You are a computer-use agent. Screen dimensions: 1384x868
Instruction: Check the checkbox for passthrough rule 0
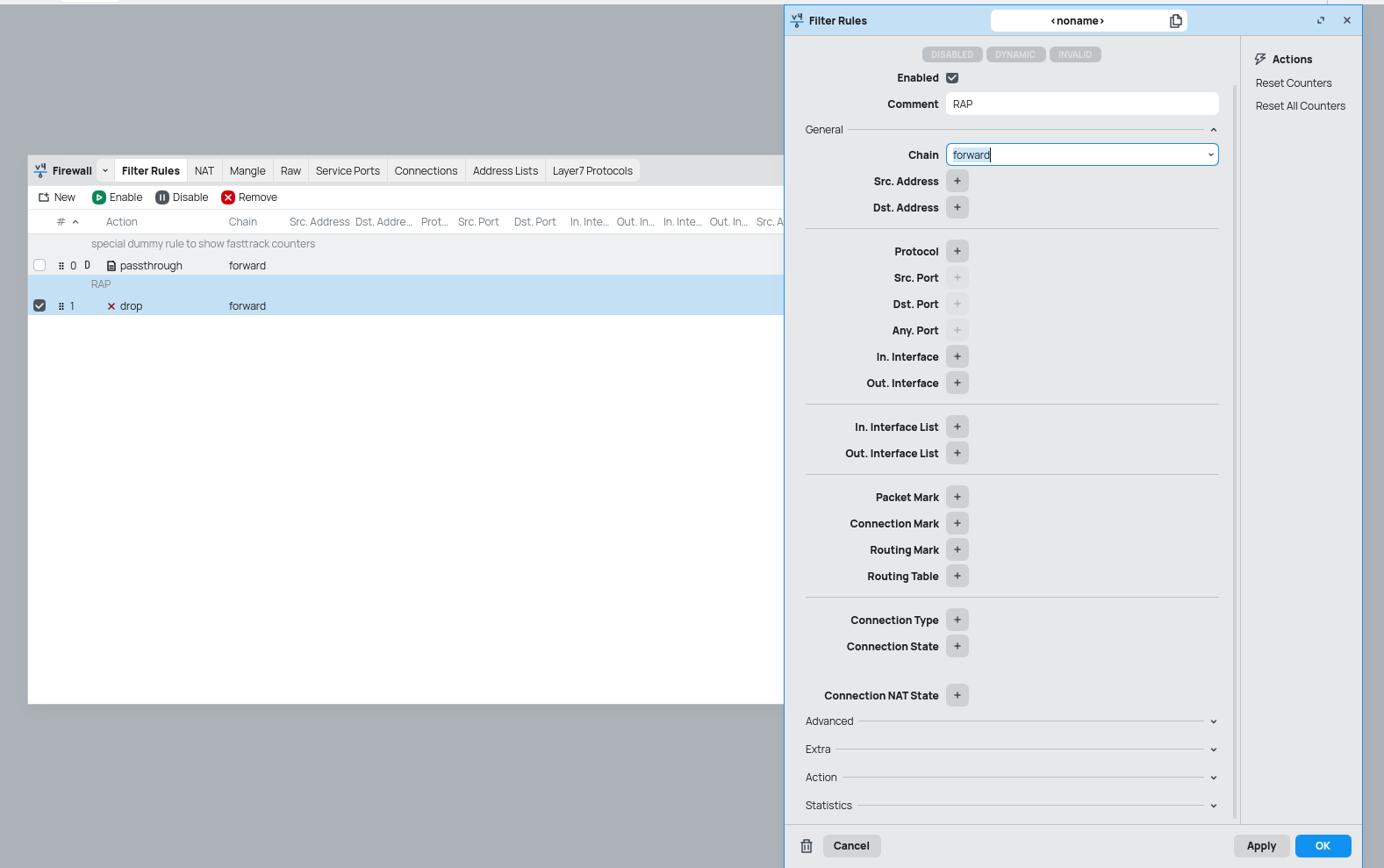[39, 265]
